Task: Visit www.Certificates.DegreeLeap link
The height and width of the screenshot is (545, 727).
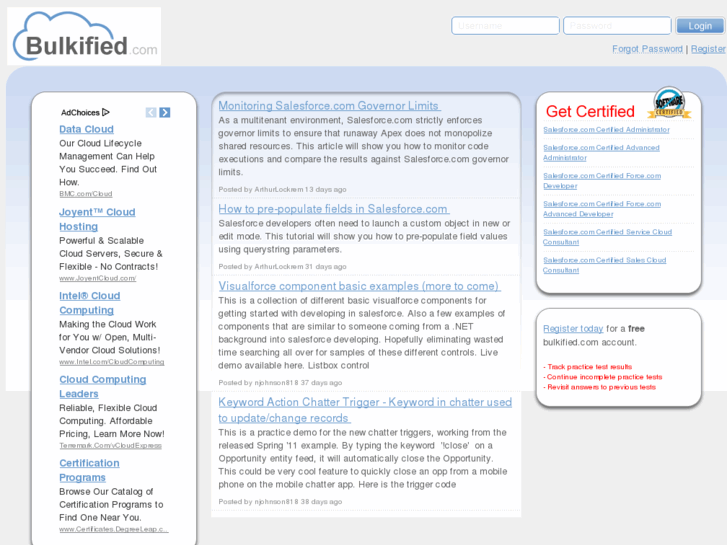Action: coord(114,529)
